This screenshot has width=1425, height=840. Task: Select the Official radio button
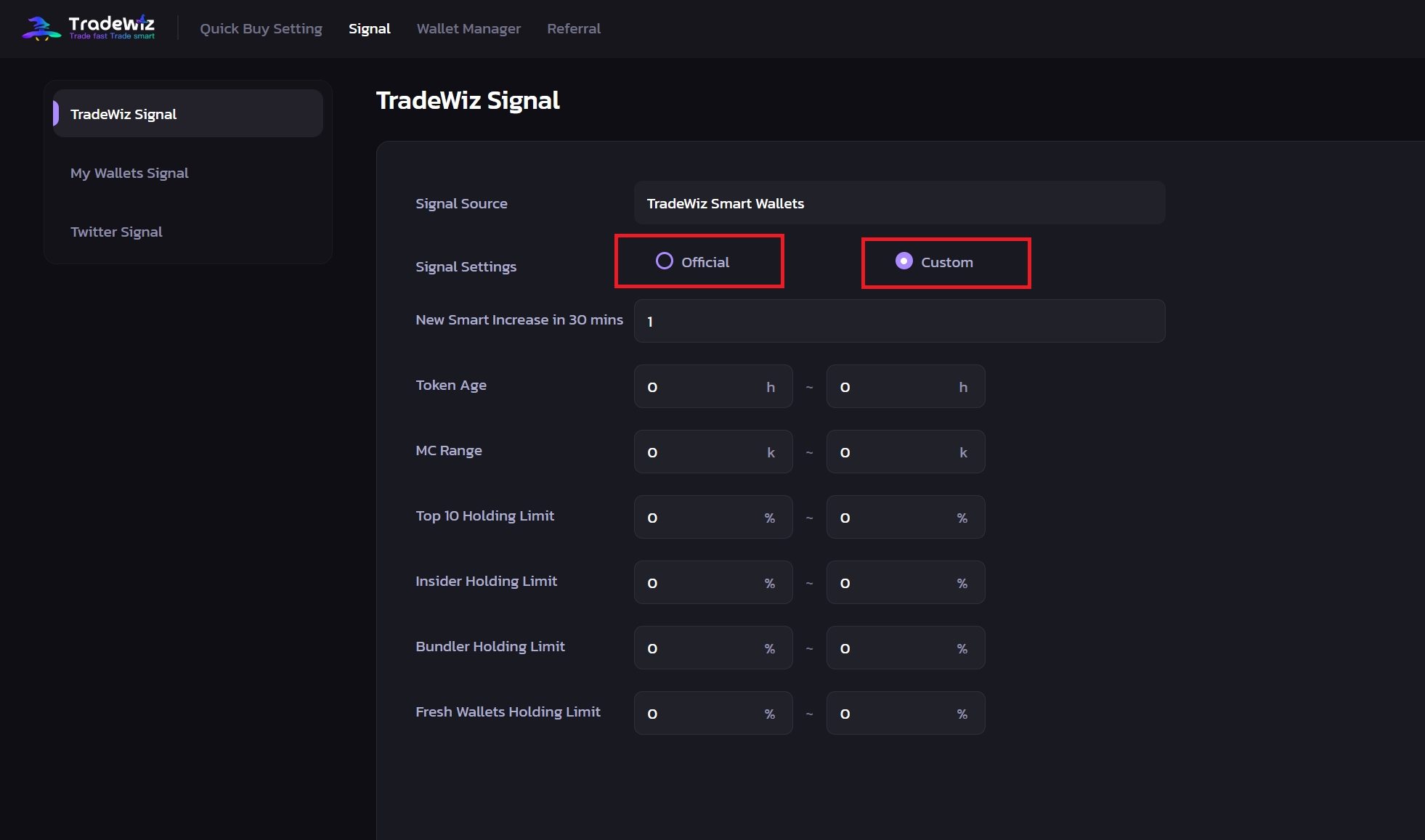tap(664, 261)
